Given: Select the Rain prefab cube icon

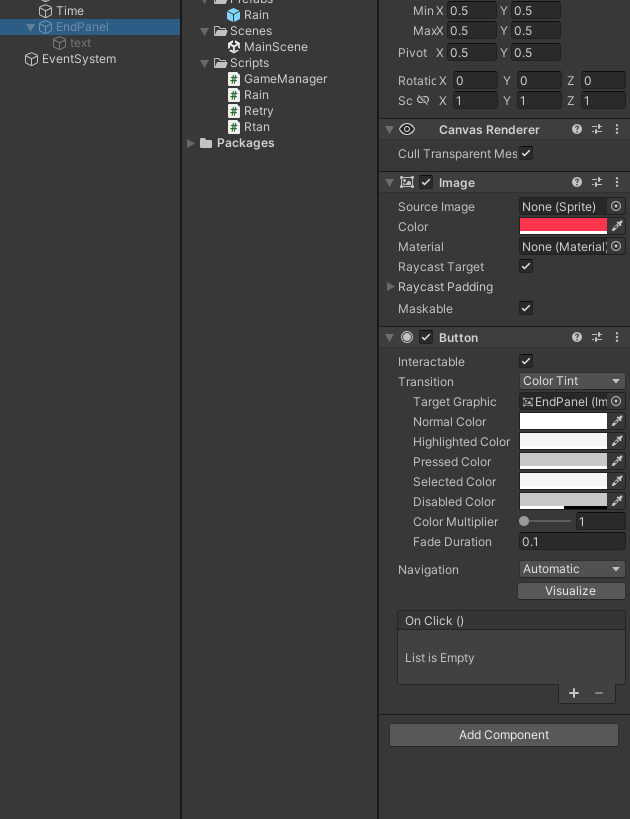Looking at the screenshot, I should (x=234, y=15).
